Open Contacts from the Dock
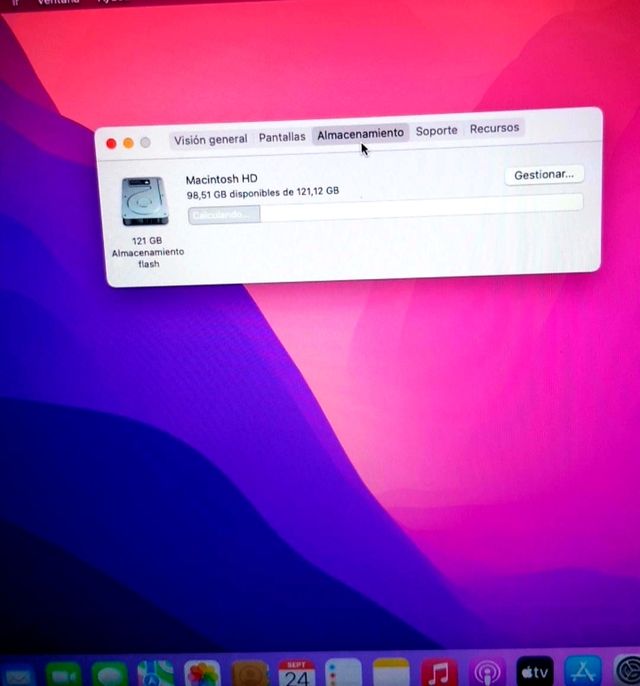The height and width of the screenshot is (686, 640). [x=249, y=673]
